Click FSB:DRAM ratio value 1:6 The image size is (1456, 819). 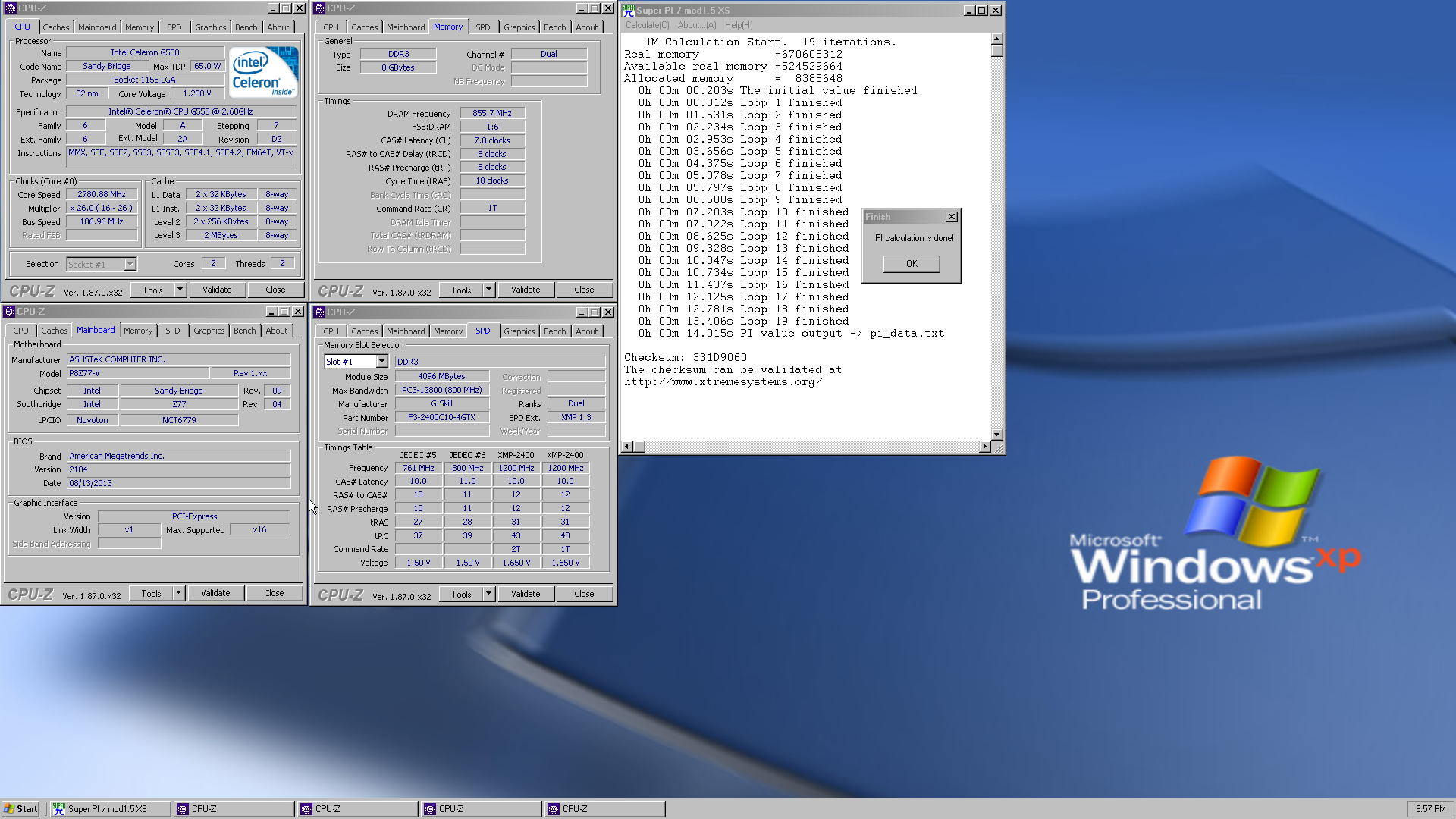(492, 127)
